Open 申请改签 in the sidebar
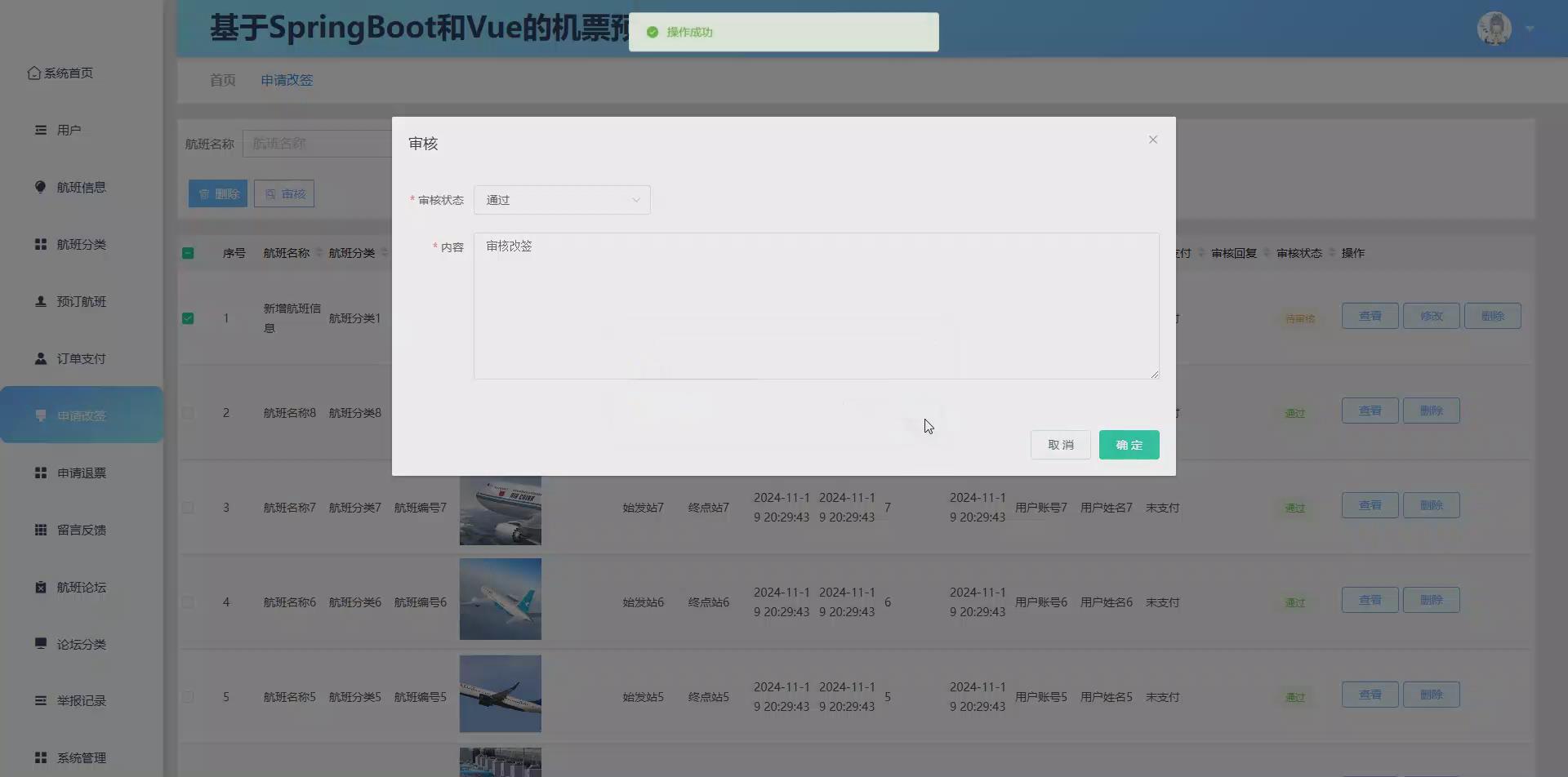This screenshot has width=1568, height=777. 82,415
